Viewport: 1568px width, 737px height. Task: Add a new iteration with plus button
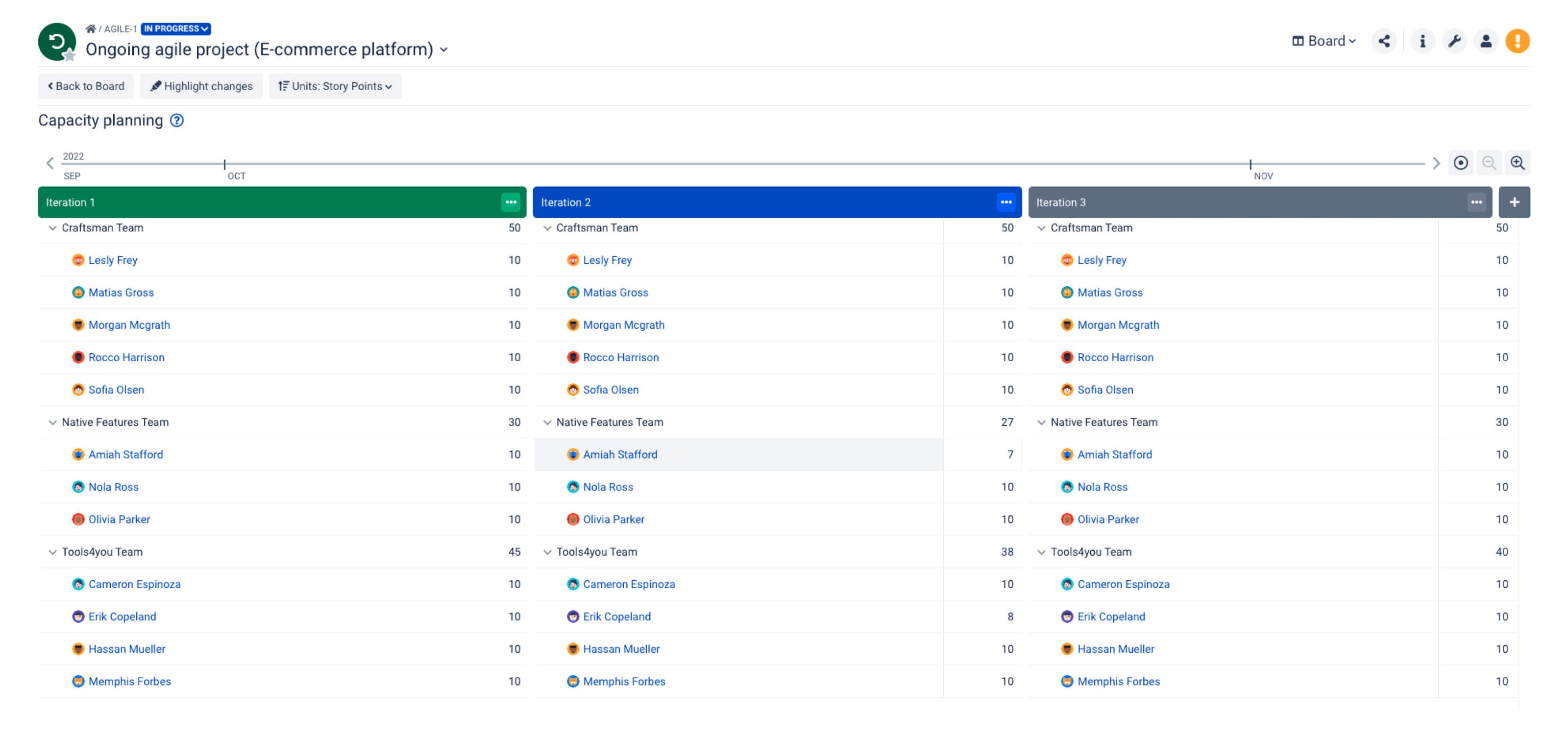pyautogui.click(x=1515, y=202)
